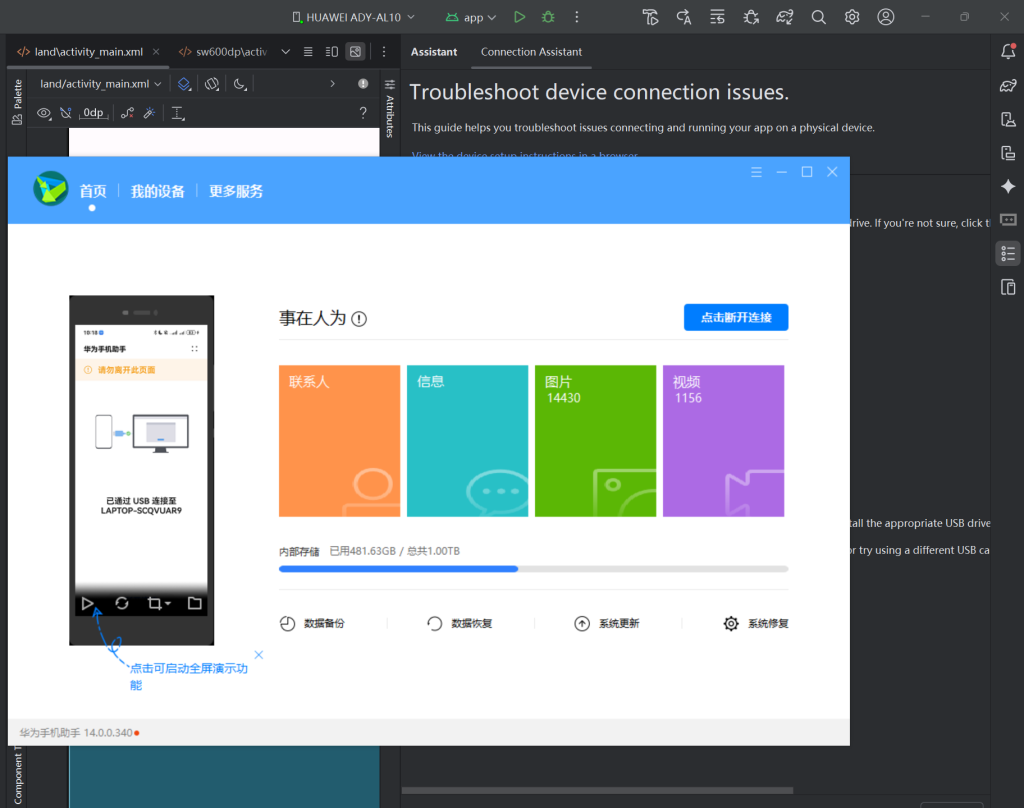Screen dimensions: 1024x808
Task: Click the 点击断开连接 disconnect button
Action: [x=735, y=317]
